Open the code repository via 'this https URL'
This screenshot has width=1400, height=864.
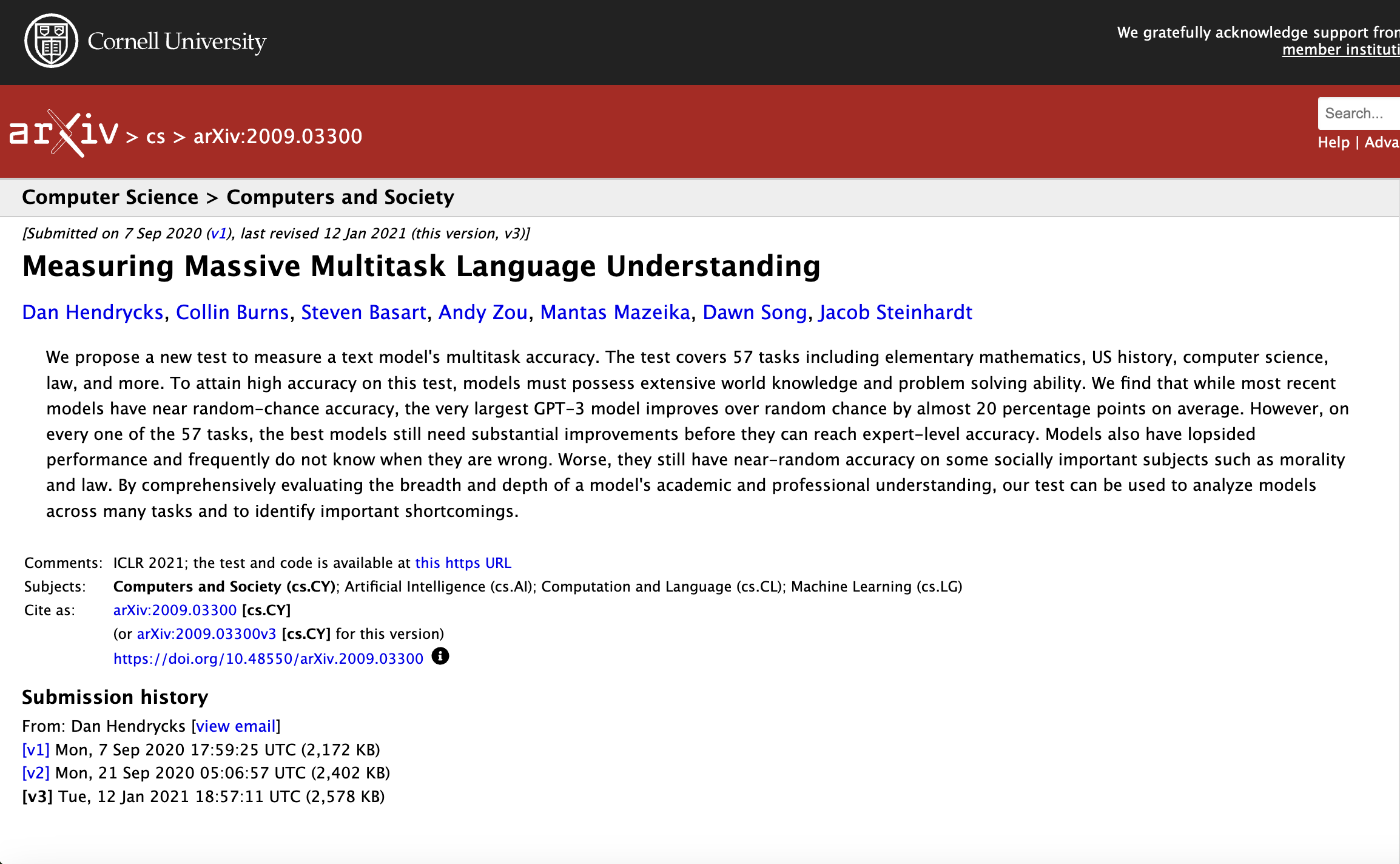(463, 562)
